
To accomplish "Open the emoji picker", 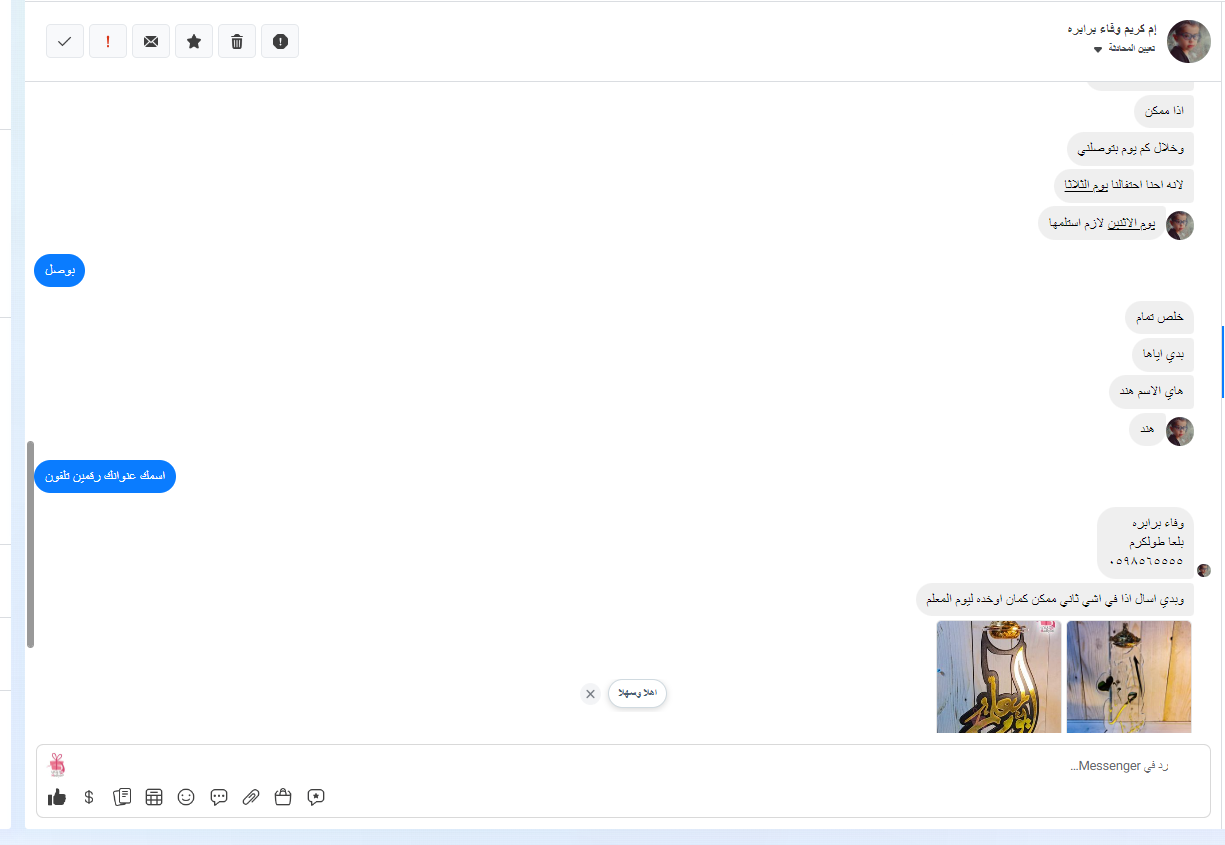I will click(186, 797).
